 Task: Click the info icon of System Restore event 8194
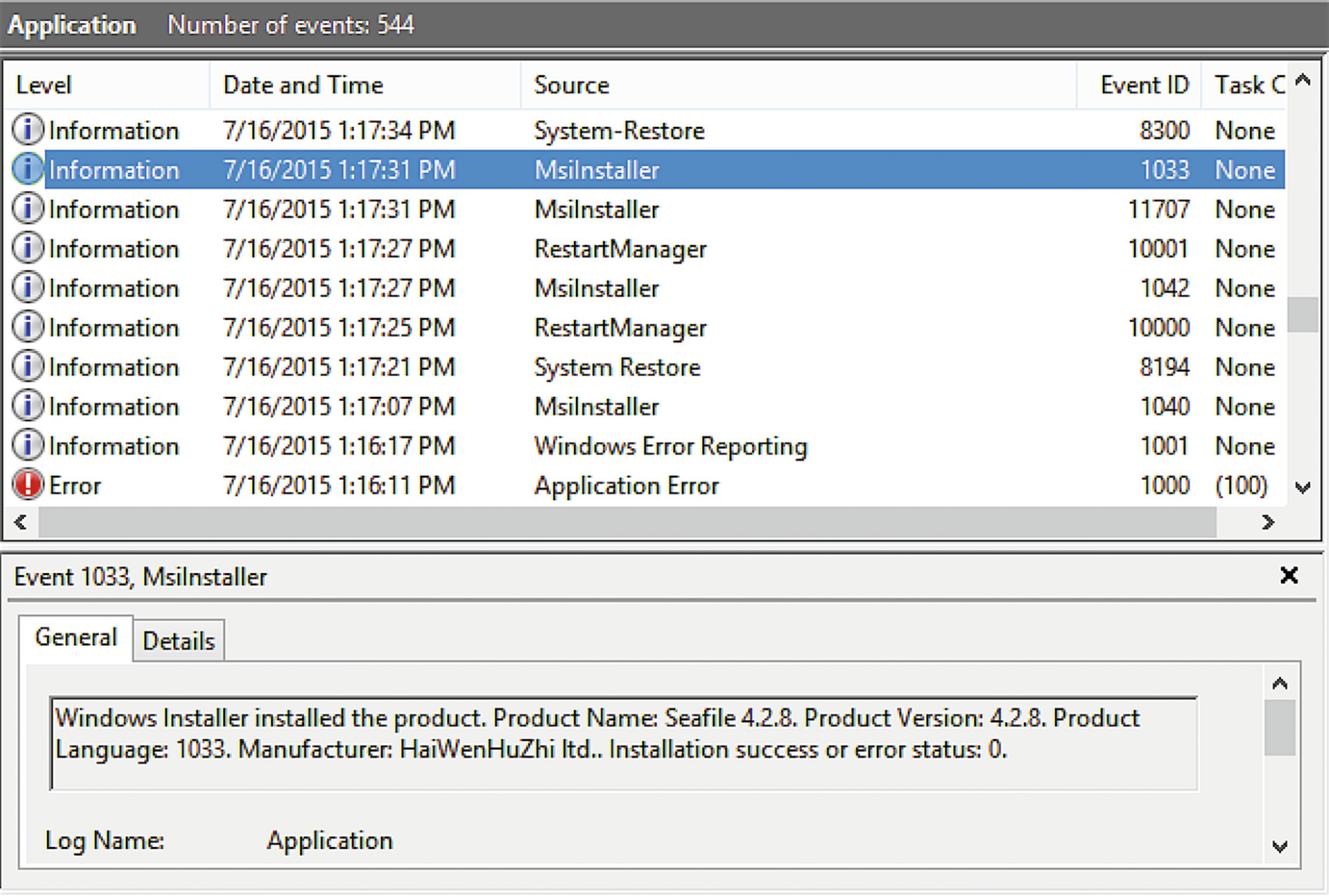click(28, 365)
